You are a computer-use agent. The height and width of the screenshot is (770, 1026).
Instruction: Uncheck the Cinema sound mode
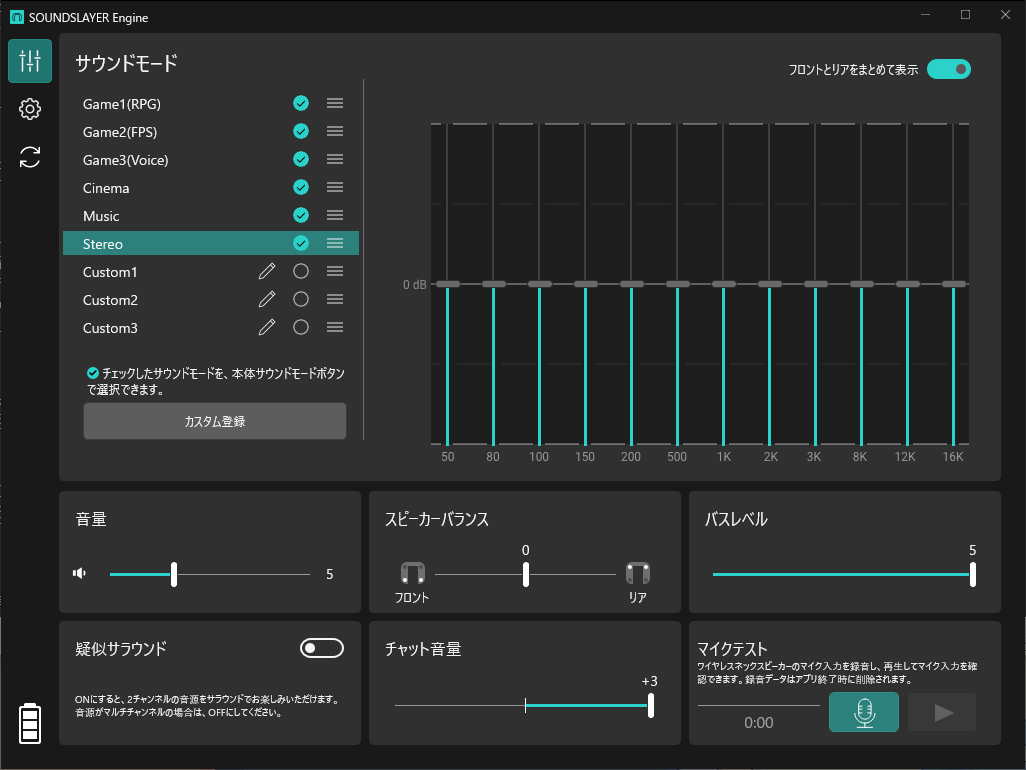tap(301, 188)
